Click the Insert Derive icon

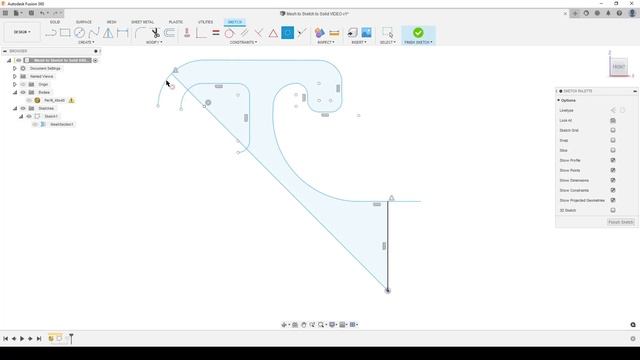click(352, 33)
